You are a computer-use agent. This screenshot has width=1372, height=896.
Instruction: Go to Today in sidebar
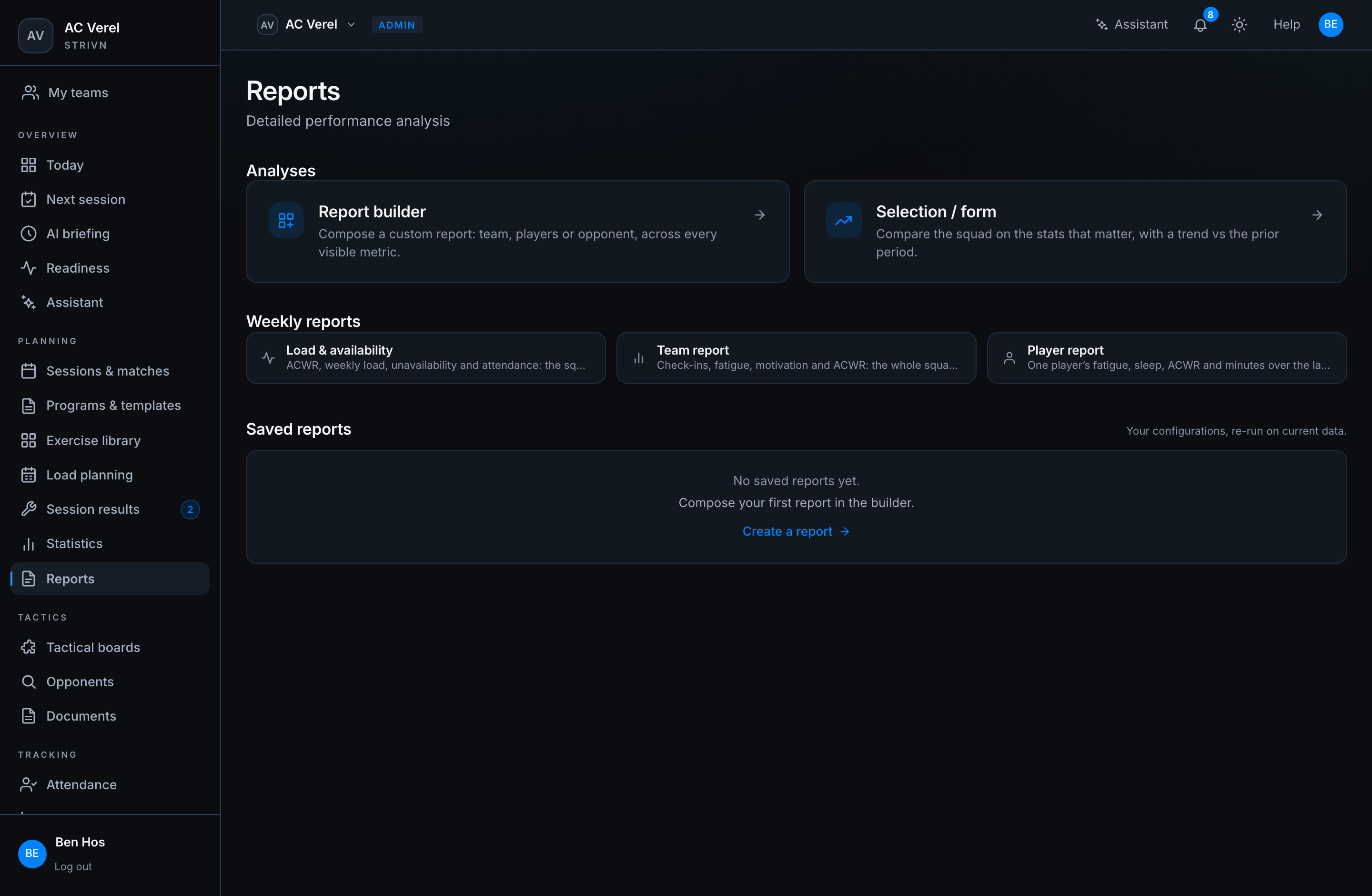(110, 165)
